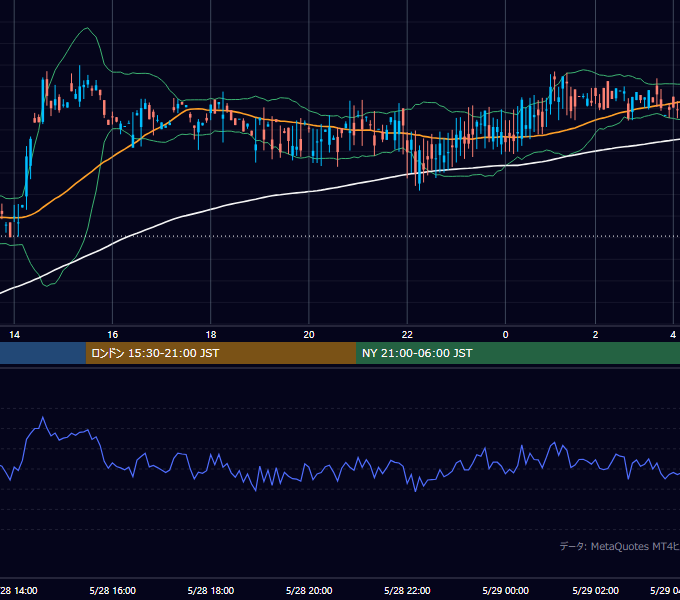Screen dimensions: 680x600
Task: Click the データ: MetaQuotes MT4 attribution text
Action: click(620, 546)
